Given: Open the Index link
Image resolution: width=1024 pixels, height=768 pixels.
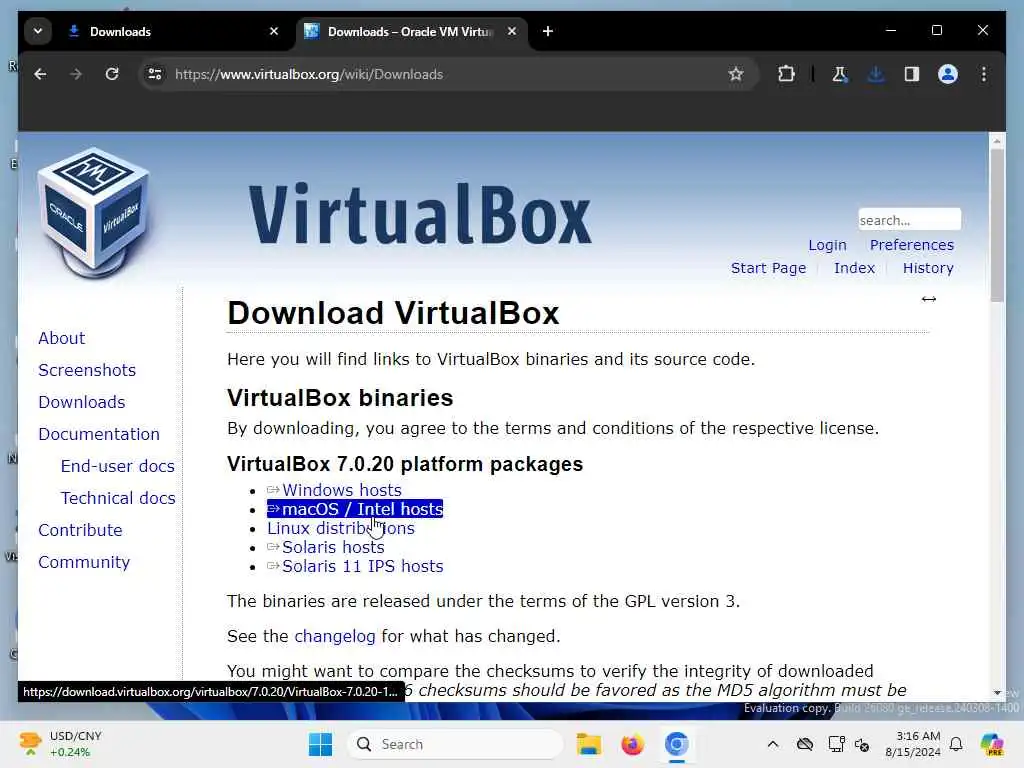Looking at the screenshot, I should click(x=854, y=268).
